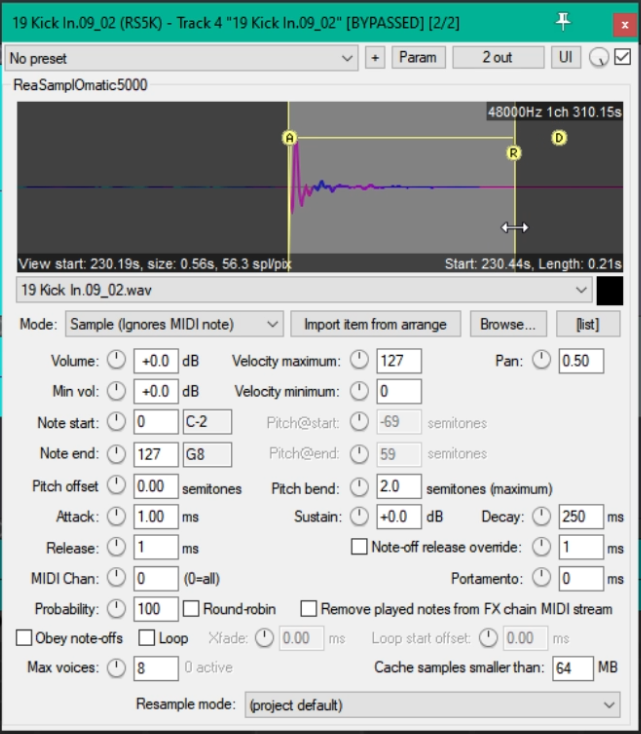Click the MIDI Chan knob
641x734 pixels.
[116, 578]
